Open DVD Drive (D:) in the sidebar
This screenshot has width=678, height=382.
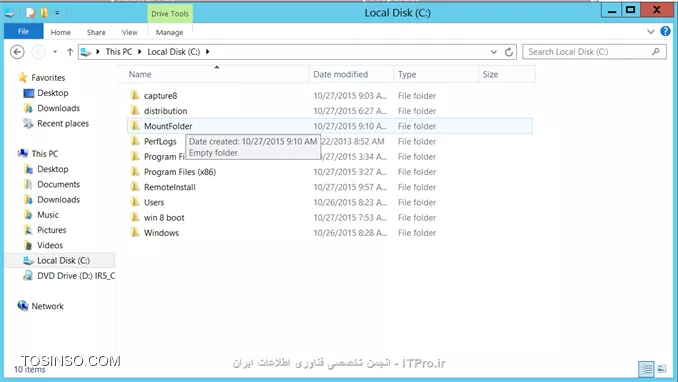[x=69, y=276]
